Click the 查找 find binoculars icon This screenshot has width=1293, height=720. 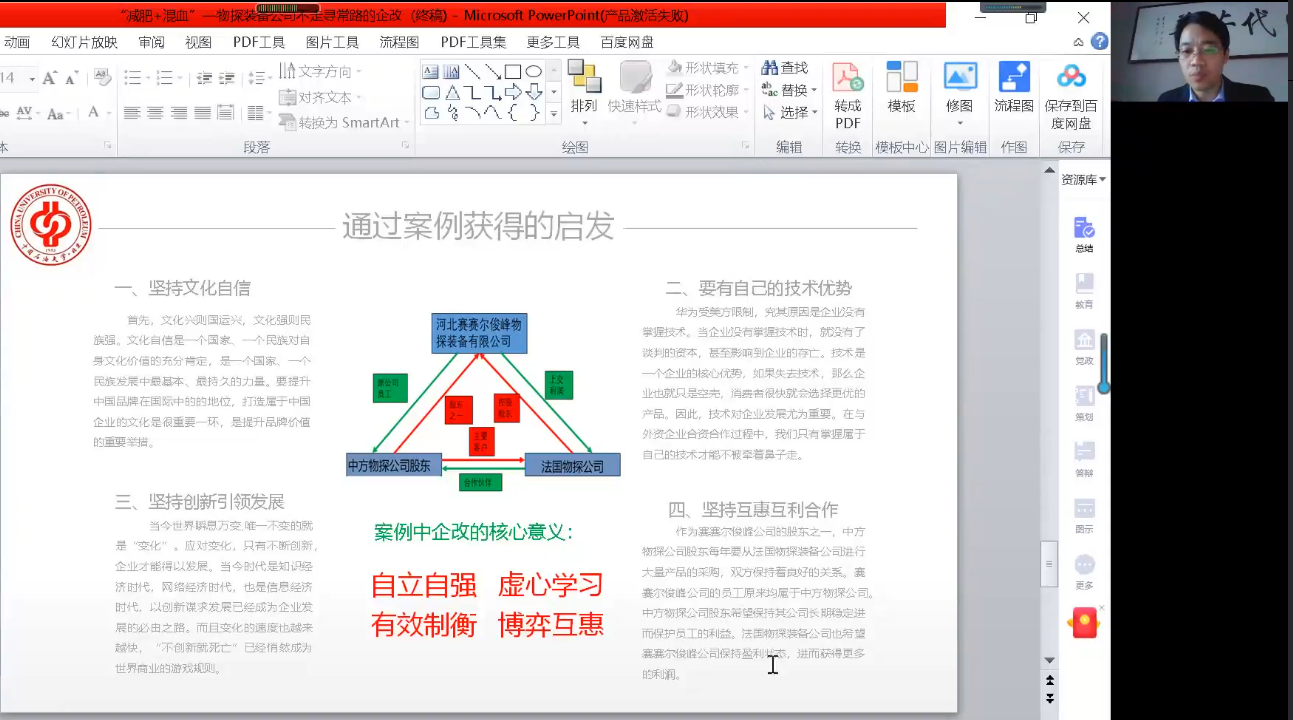pyautogui.click(x=770, y=68)
